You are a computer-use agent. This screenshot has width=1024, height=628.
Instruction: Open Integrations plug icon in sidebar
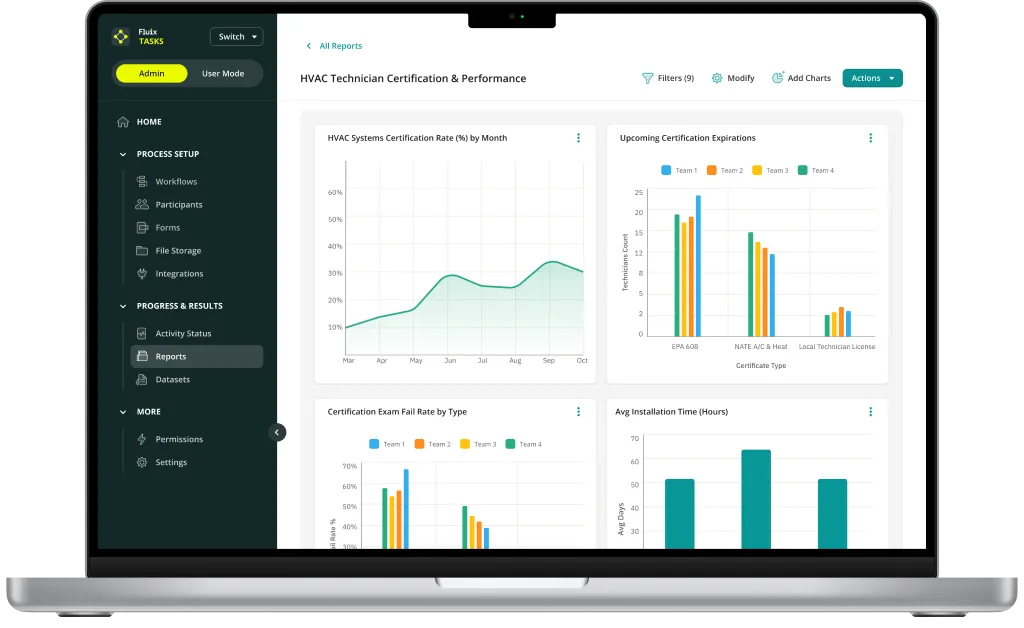coord(142,274)
